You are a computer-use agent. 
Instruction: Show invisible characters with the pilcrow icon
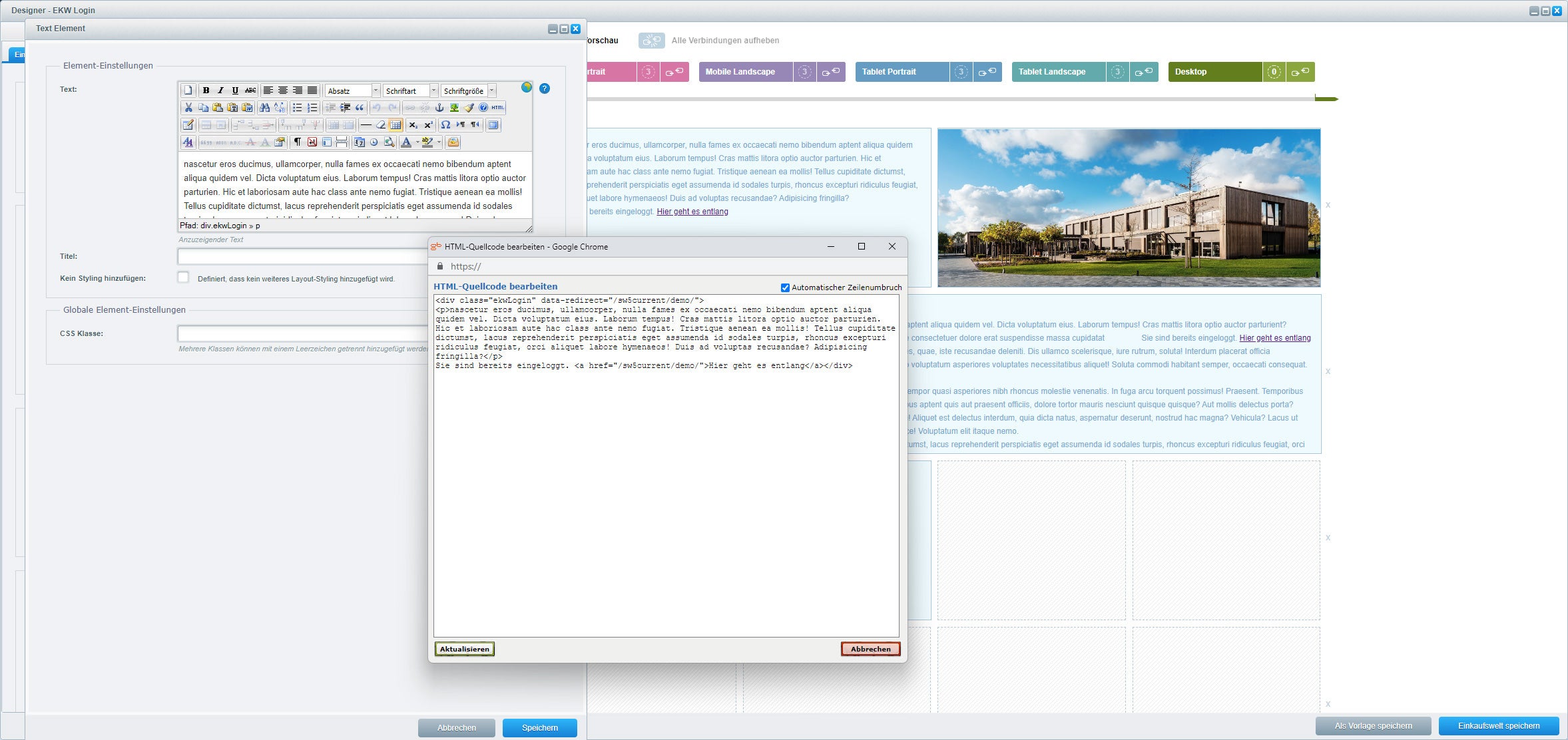[298, 142]
